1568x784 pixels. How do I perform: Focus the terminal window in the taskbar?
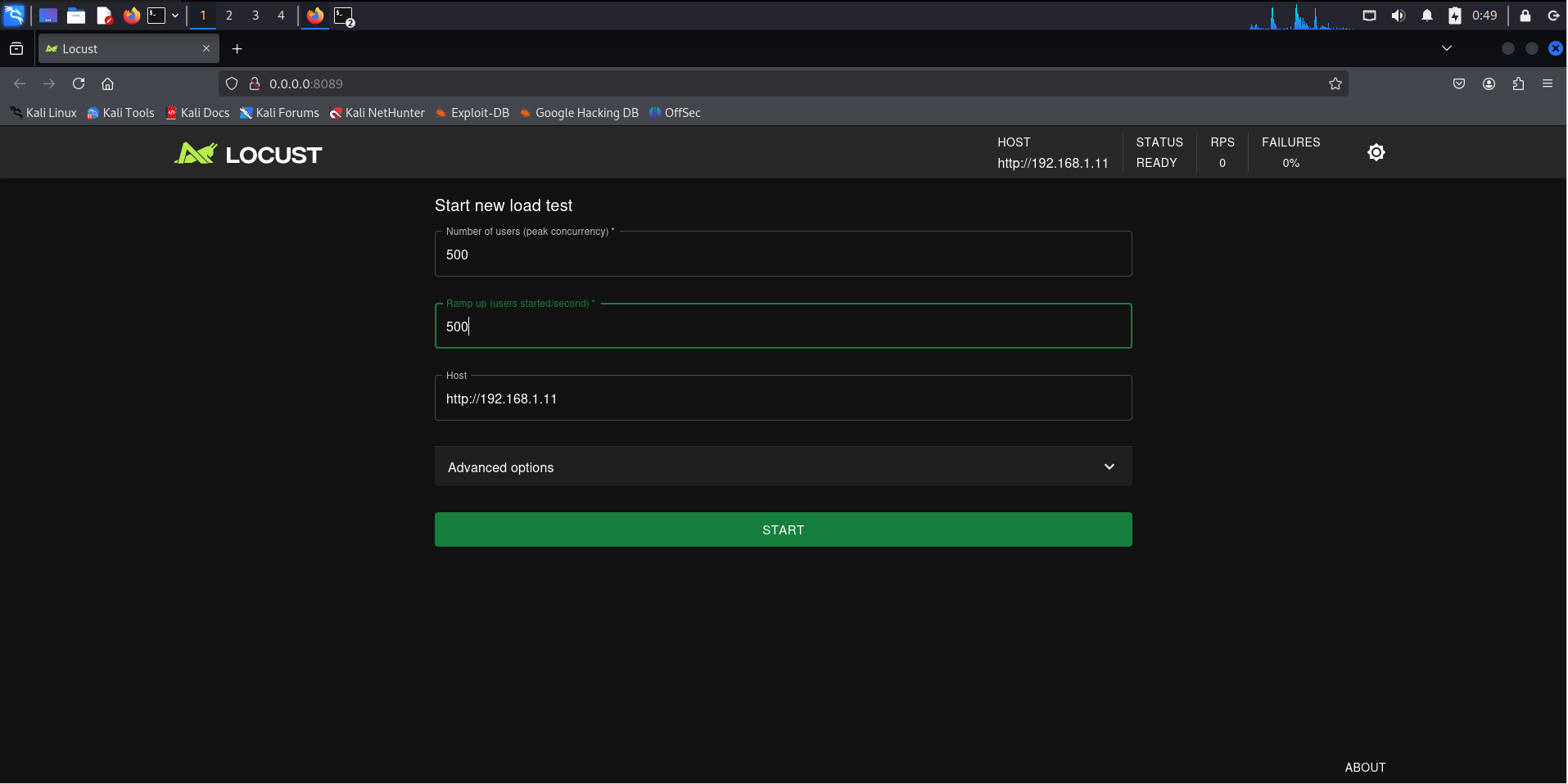point(344,16)
